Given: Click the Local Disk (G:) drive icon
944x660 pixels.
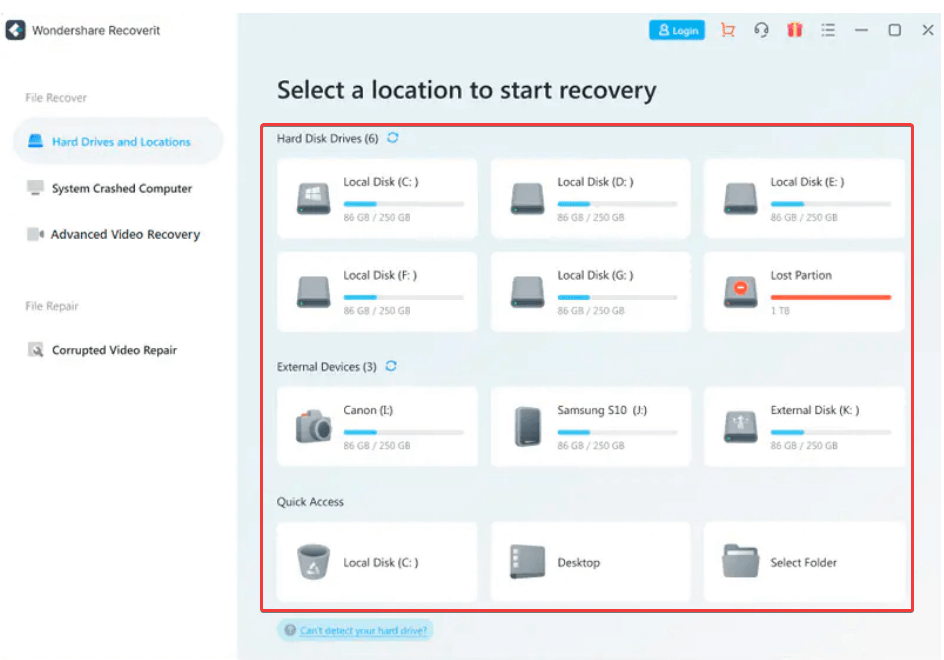Looking at the screenshot, I should (527, 292).
